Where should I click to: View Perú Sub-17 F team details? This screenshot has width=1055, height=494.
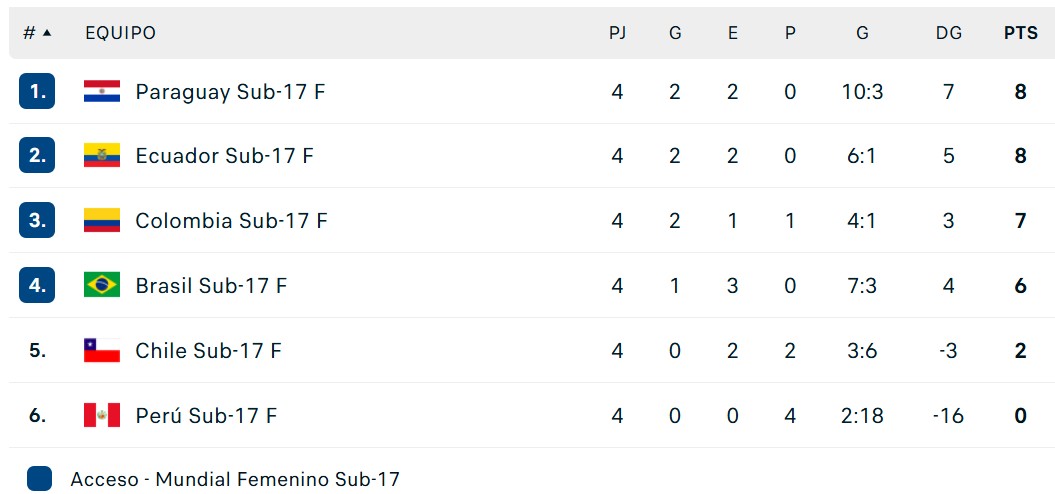(x=206, y=415)
